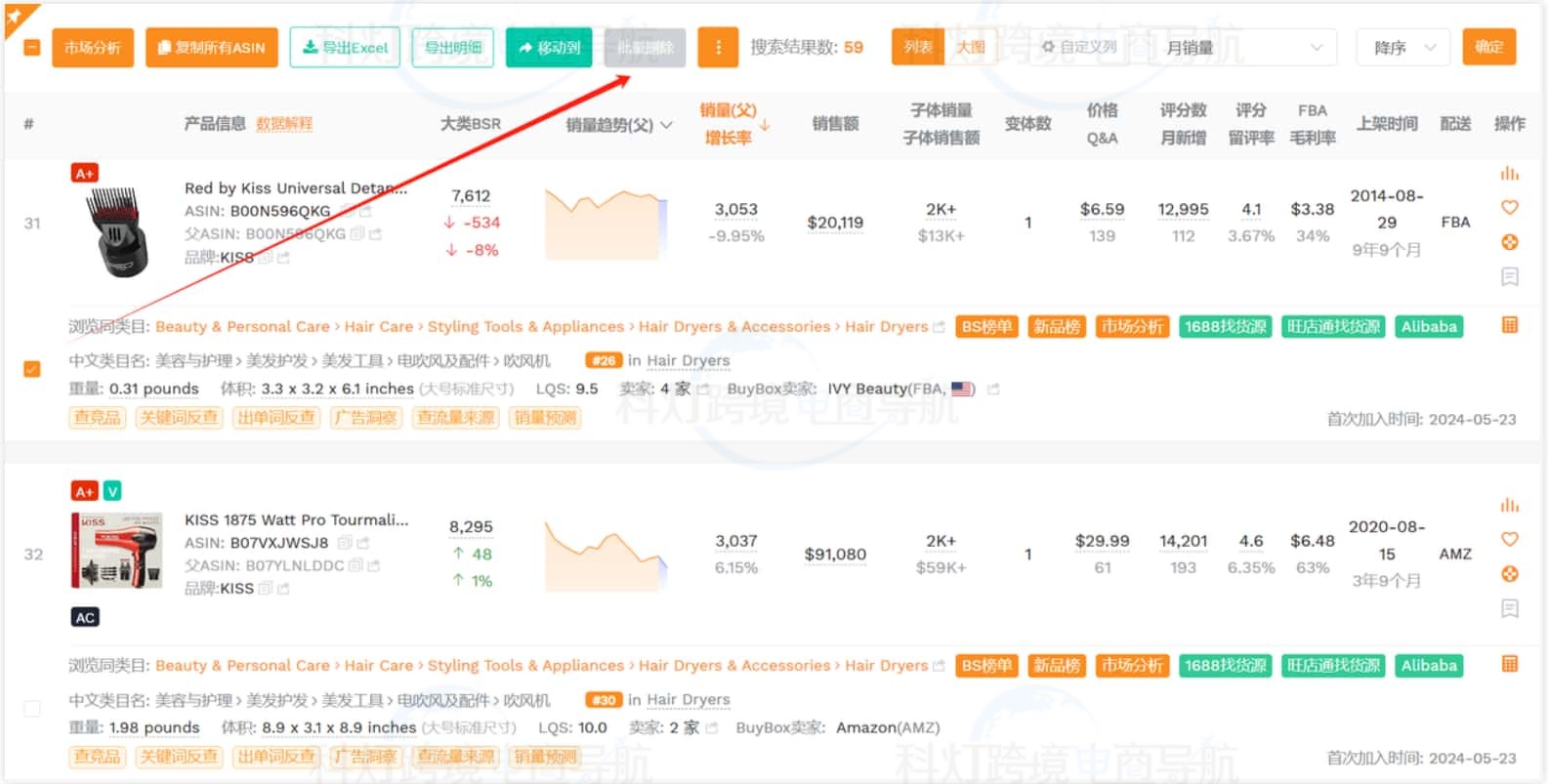Open the note icon for product 32
Viewport: 1548px width, 784px height.
pos(1509,609)
